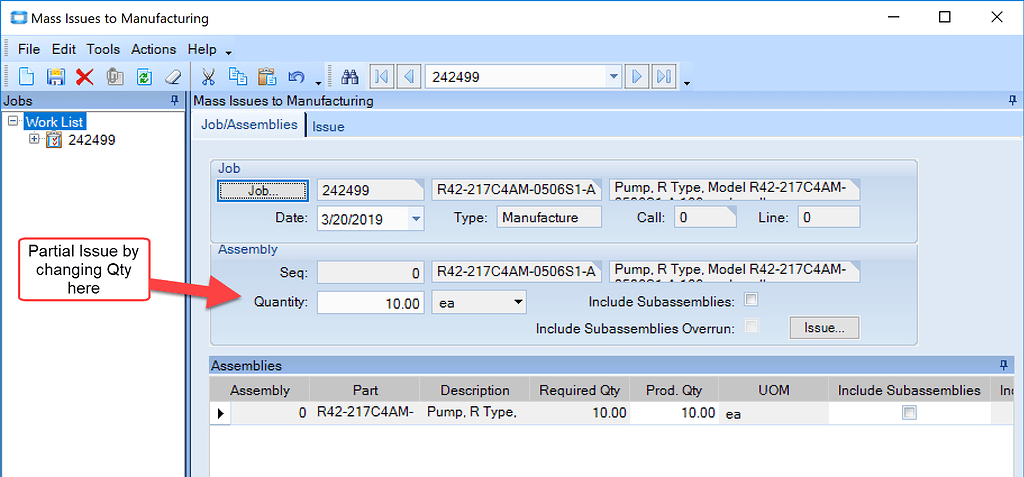
Task: Open the Date 3/20/2019 calendar dropdown
Action: pos(415,218)
